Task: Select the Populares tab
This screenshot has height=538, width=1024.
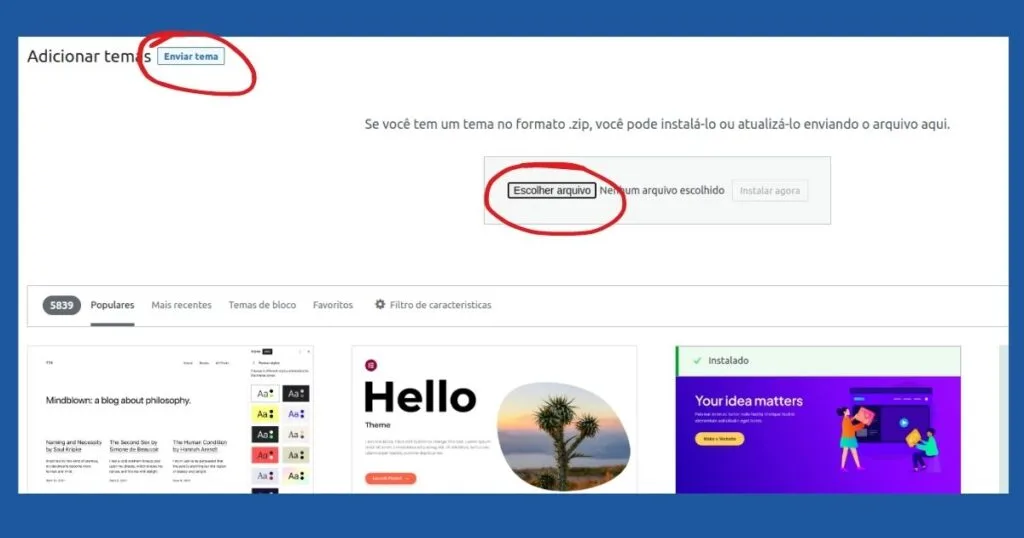Action: tap(112, 305)
